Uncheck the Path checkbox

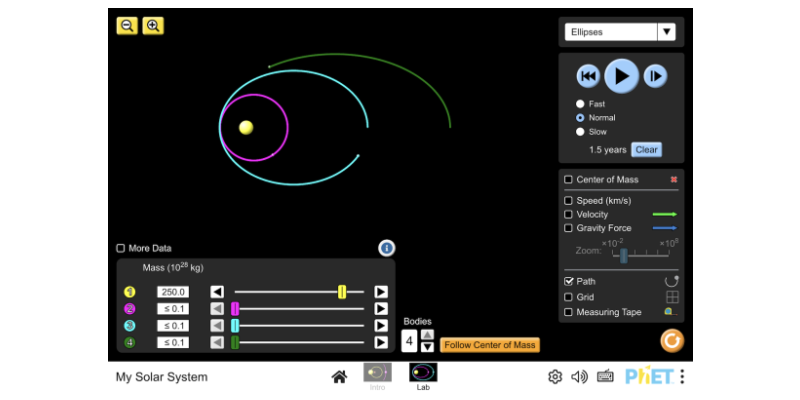[569, 282]
